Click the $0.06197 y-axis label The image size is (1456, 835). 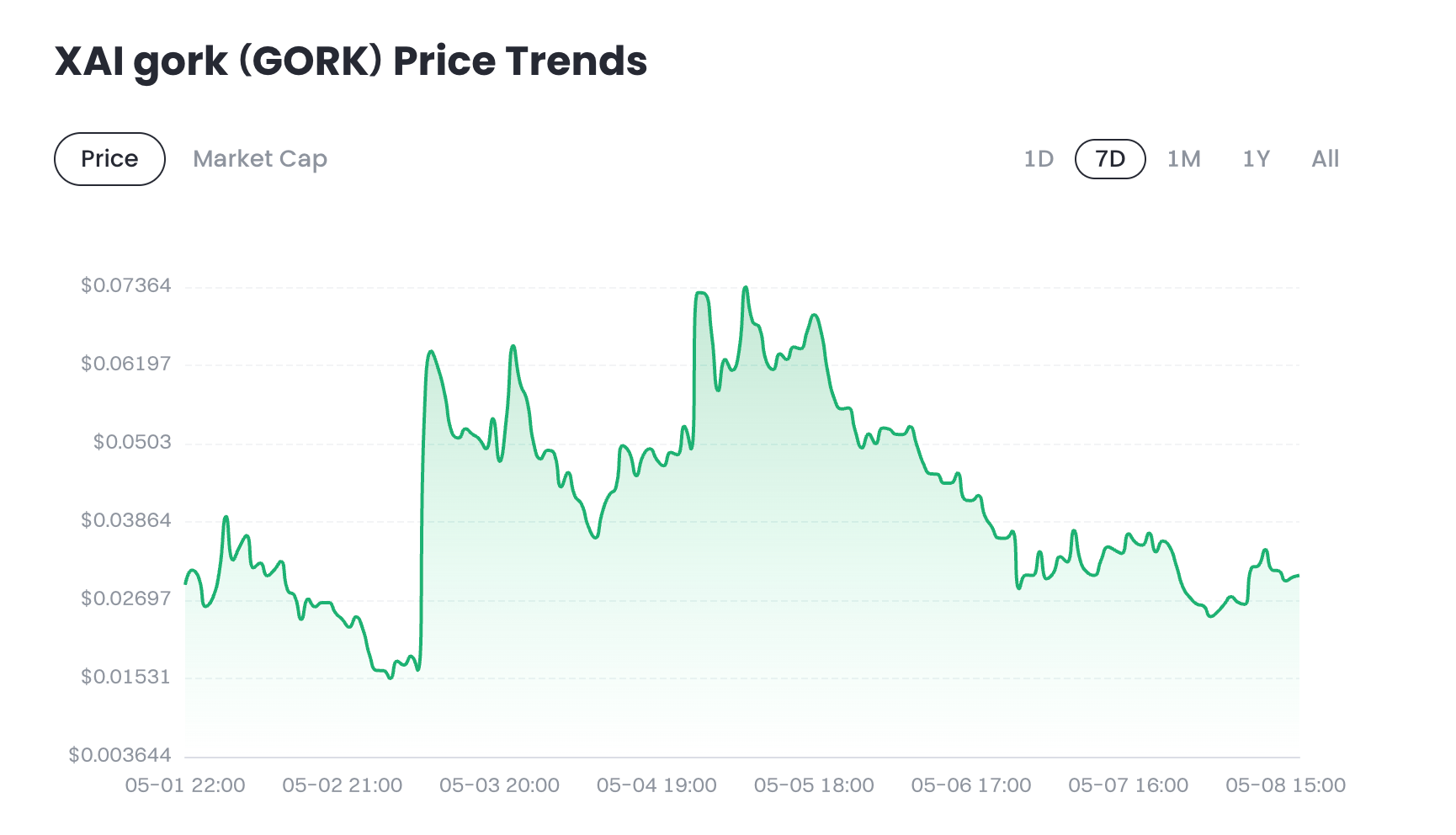coord(126,364)
